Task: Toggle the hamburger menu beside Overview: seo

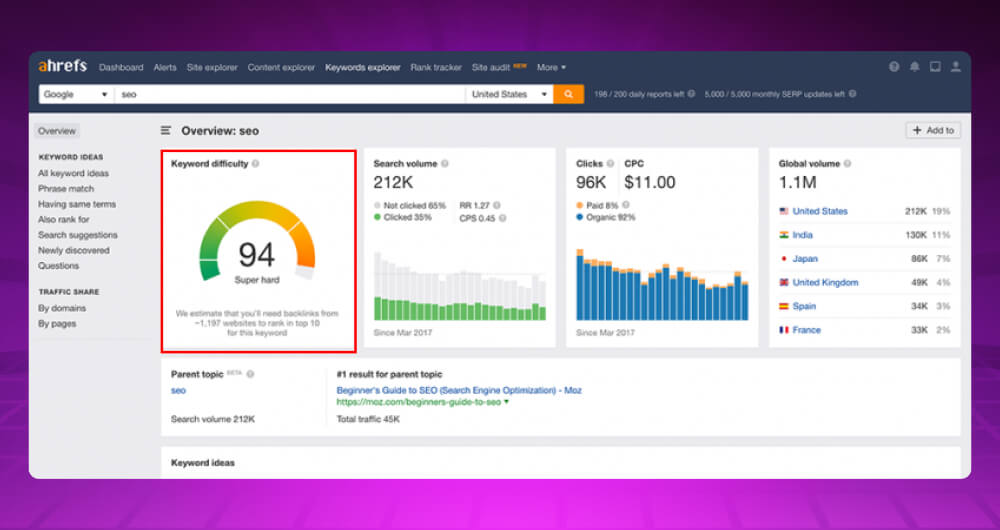Action: 166,131
